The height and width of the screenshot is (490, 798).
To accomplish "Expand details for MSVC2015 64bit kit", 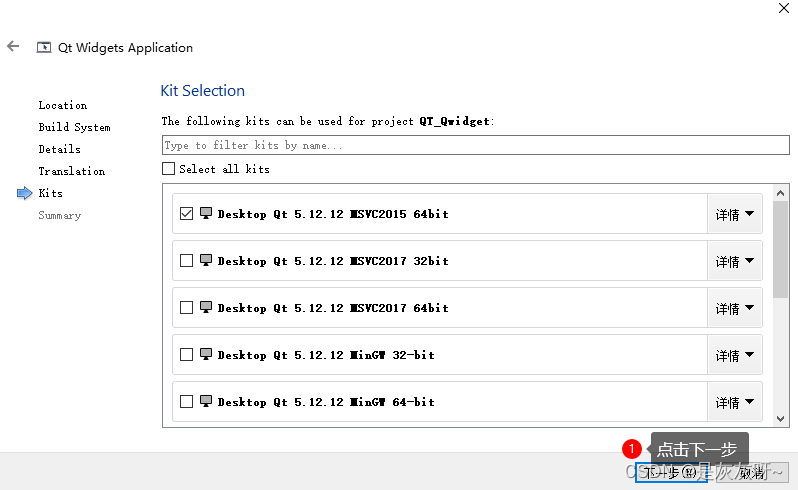I will tap(734, 214).
